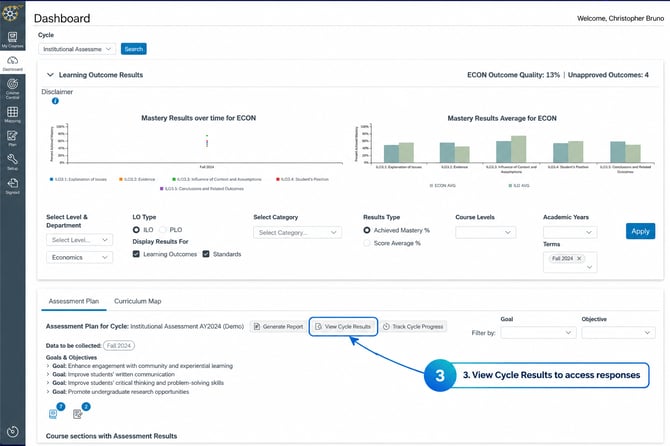Expand the Promote undergraduate research opportunities goal

tap(48, 392)
